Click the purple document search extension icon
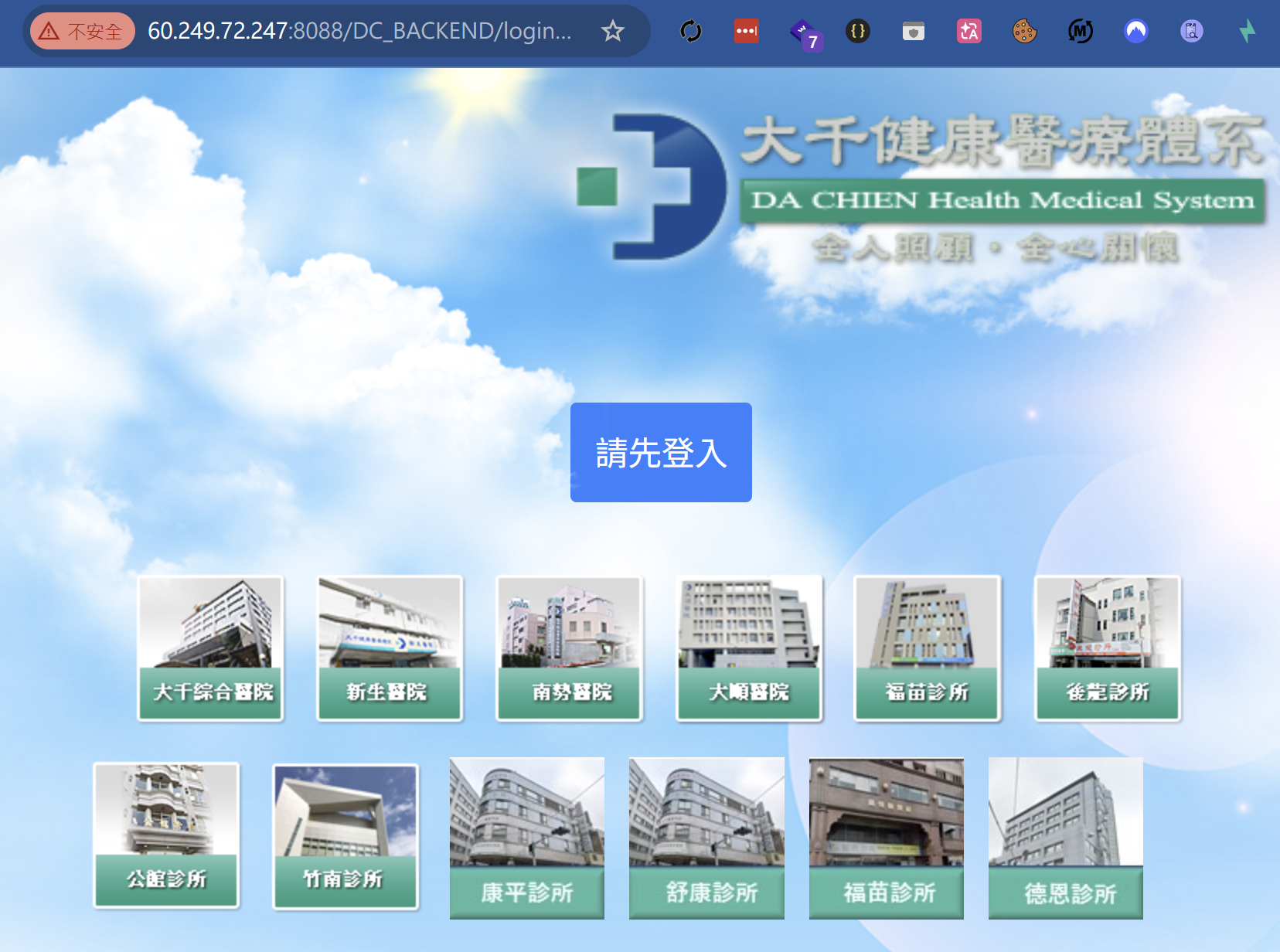 [x=1192, y=31]
